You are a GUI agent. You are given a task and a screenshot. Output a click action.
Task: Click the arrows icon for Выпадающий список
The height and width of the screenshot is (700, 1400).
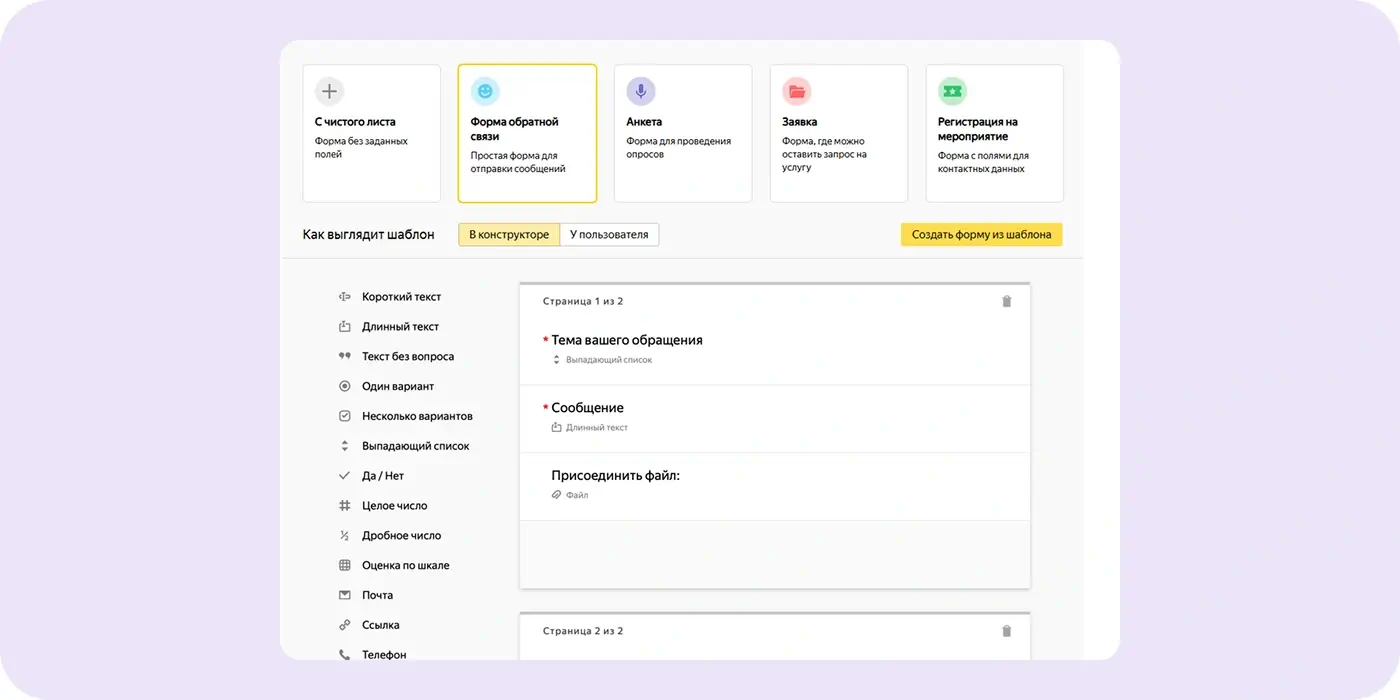(x=344, y=446)
